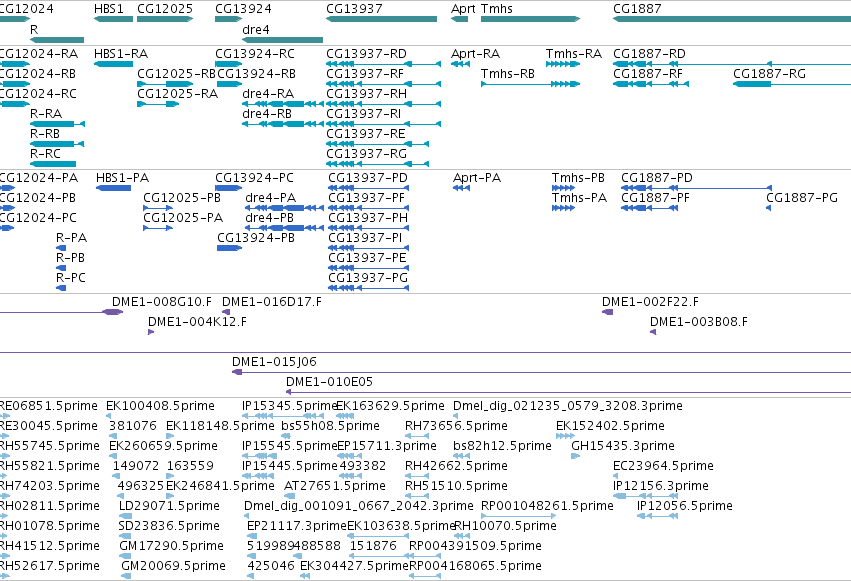Click the CG13924-RC transcript label
Screen dimensions: 851x581
[x=255, y=54]
